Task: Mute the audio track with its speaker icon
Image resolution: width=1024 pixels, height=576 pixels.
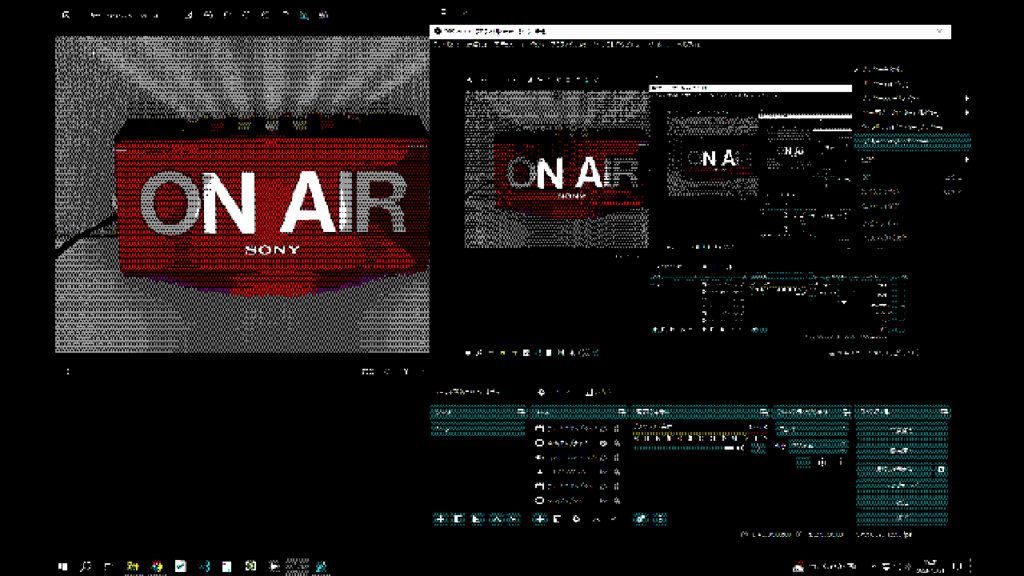Action: click(x=741, y=448)
